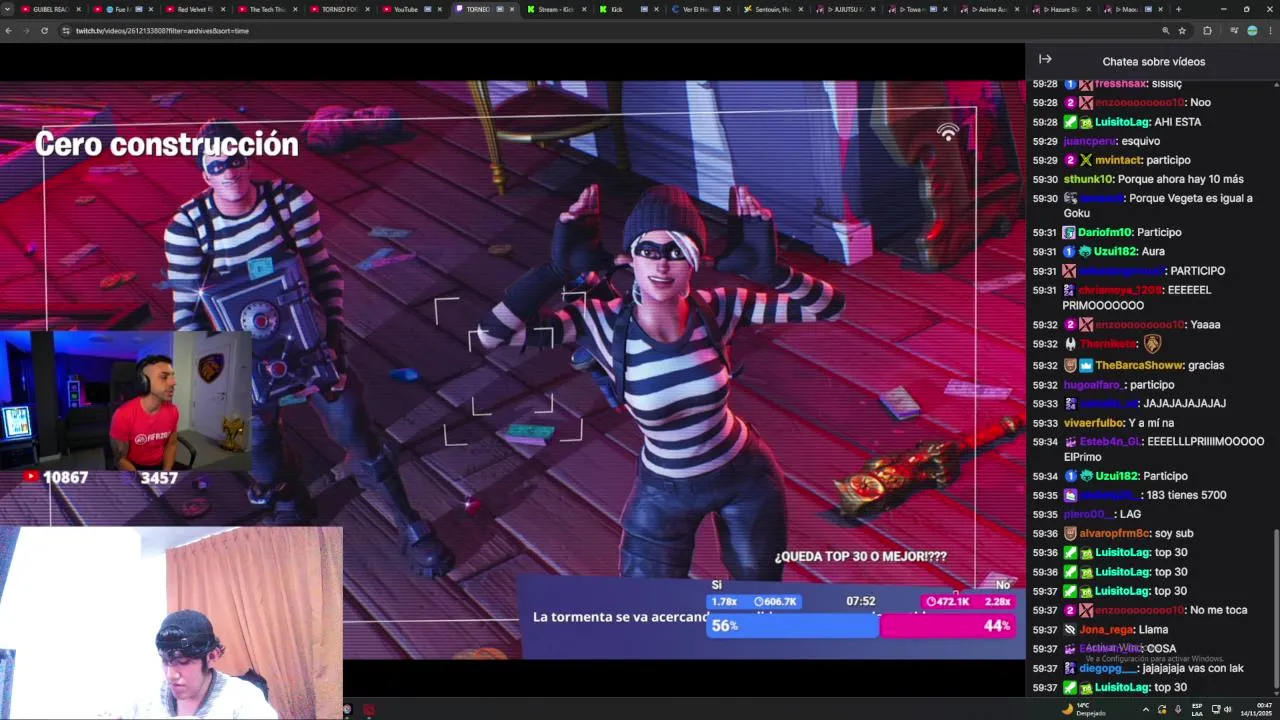Image resolution: width=1280 pixels, height=720 pixels.
Task: Open the site info icon beside URL
Action: coord(66,31)
